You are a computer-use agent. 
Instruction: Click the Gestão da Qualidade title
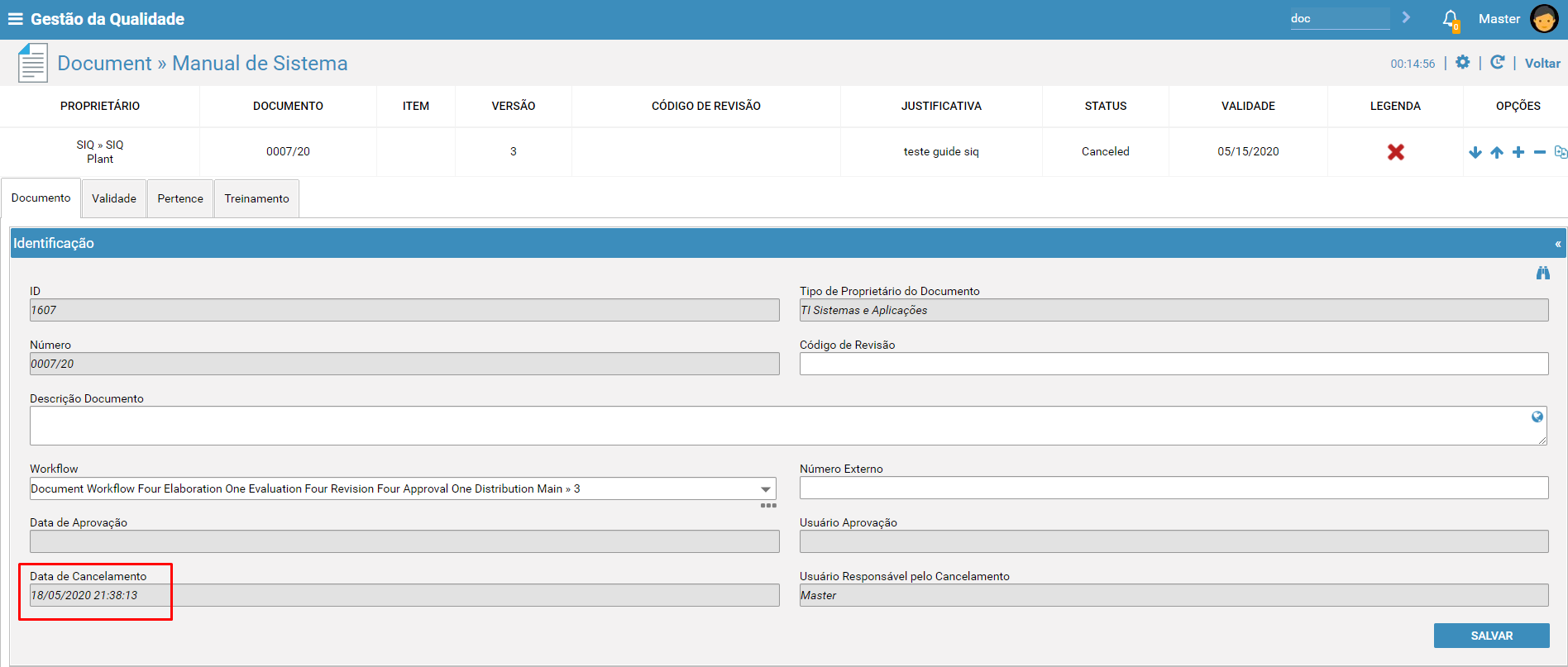pos(108,19)
